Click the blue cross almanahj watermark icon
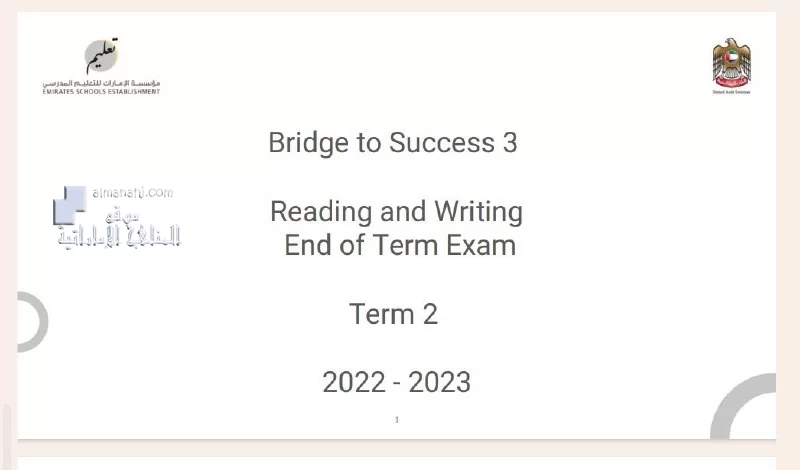Image resolution: width=800 pixels, height=470 pixels. click(x=69, y=205)
